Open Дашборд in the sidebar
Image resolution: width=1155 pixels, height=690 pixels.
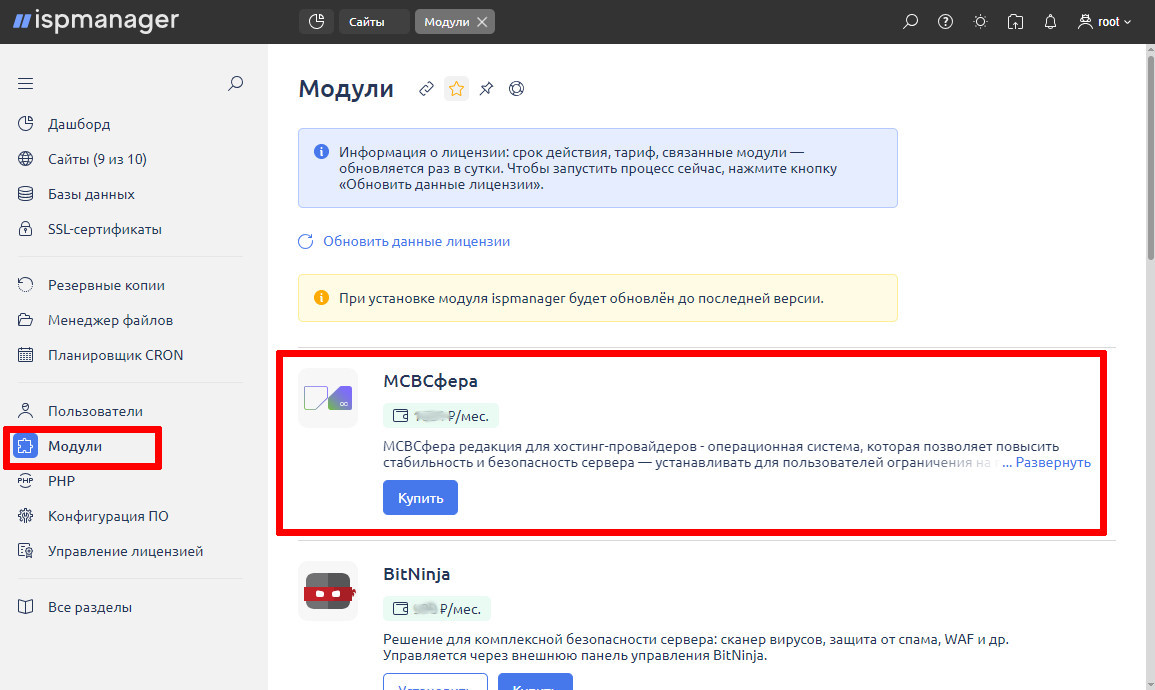click(79, 125)
